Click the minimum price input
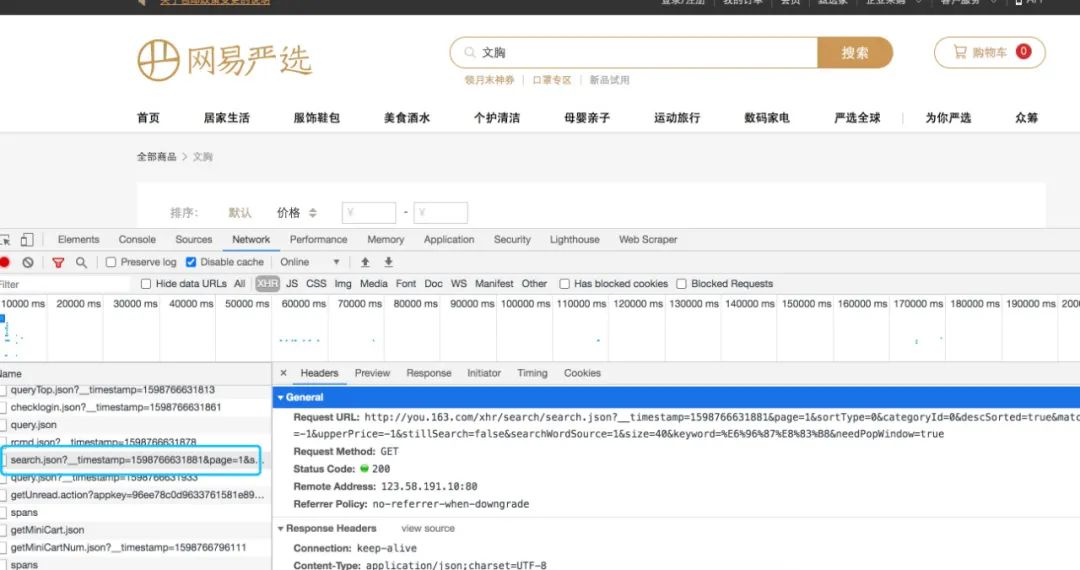The width and height of the screenshot is (1080, 570). [x=368, y=213]
